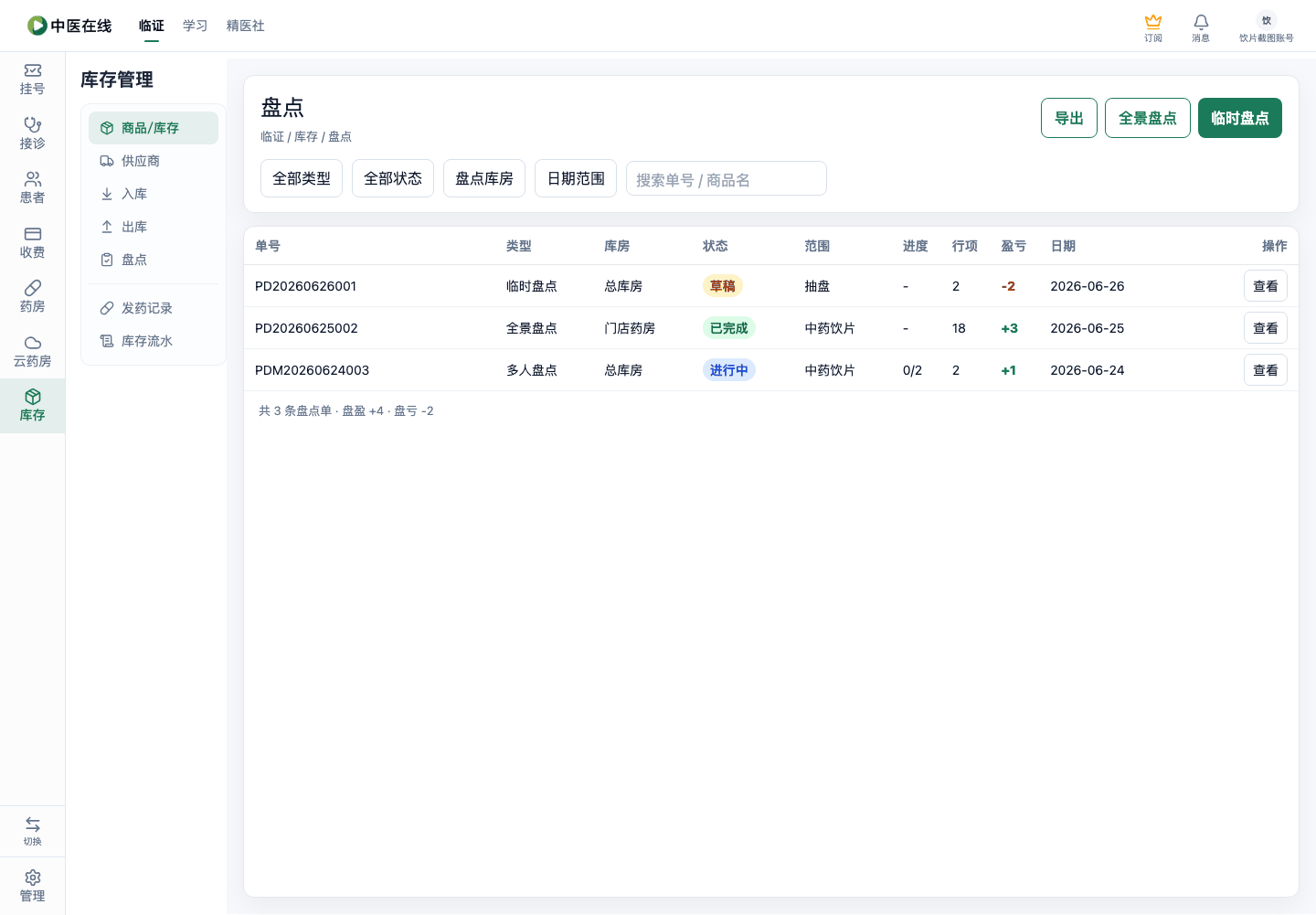Click breadcrumb 临证
1316x915 pixels.
pyautogui.click(x=272, y=136)
